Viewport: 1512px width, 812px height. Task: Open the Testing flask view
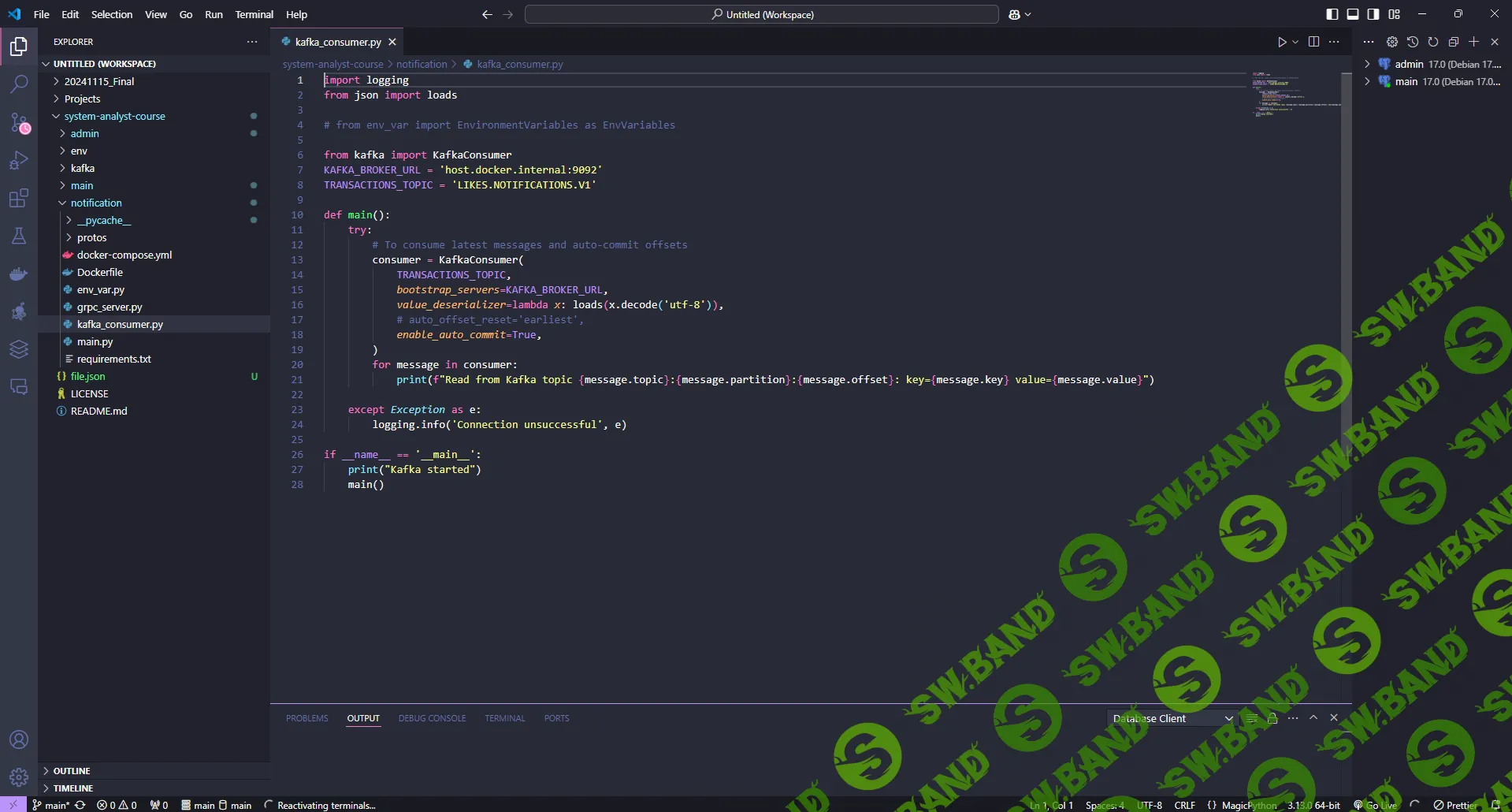pyautogui.click(x=19, y=236)
